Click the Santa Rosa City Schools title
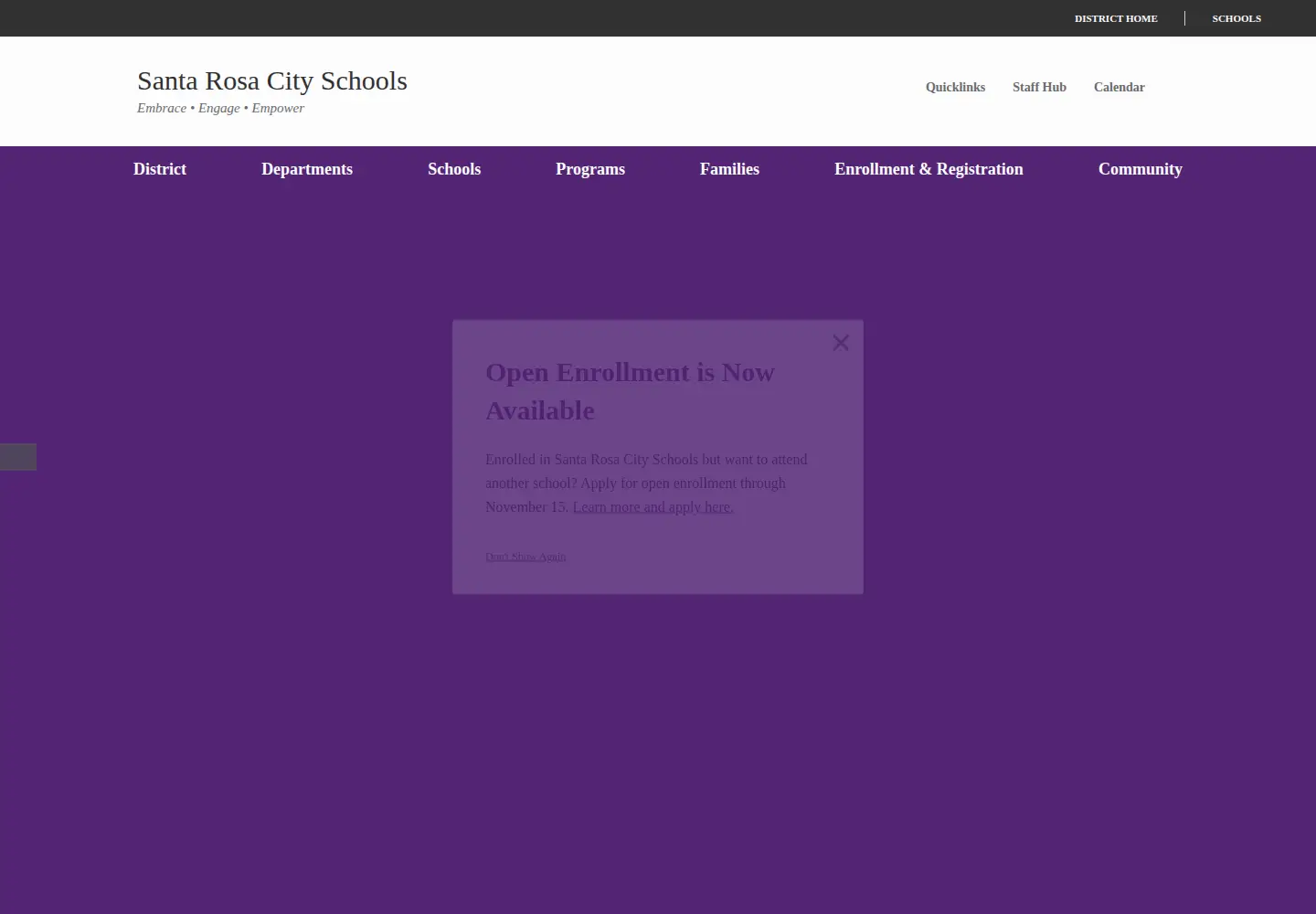 [272, 80]
